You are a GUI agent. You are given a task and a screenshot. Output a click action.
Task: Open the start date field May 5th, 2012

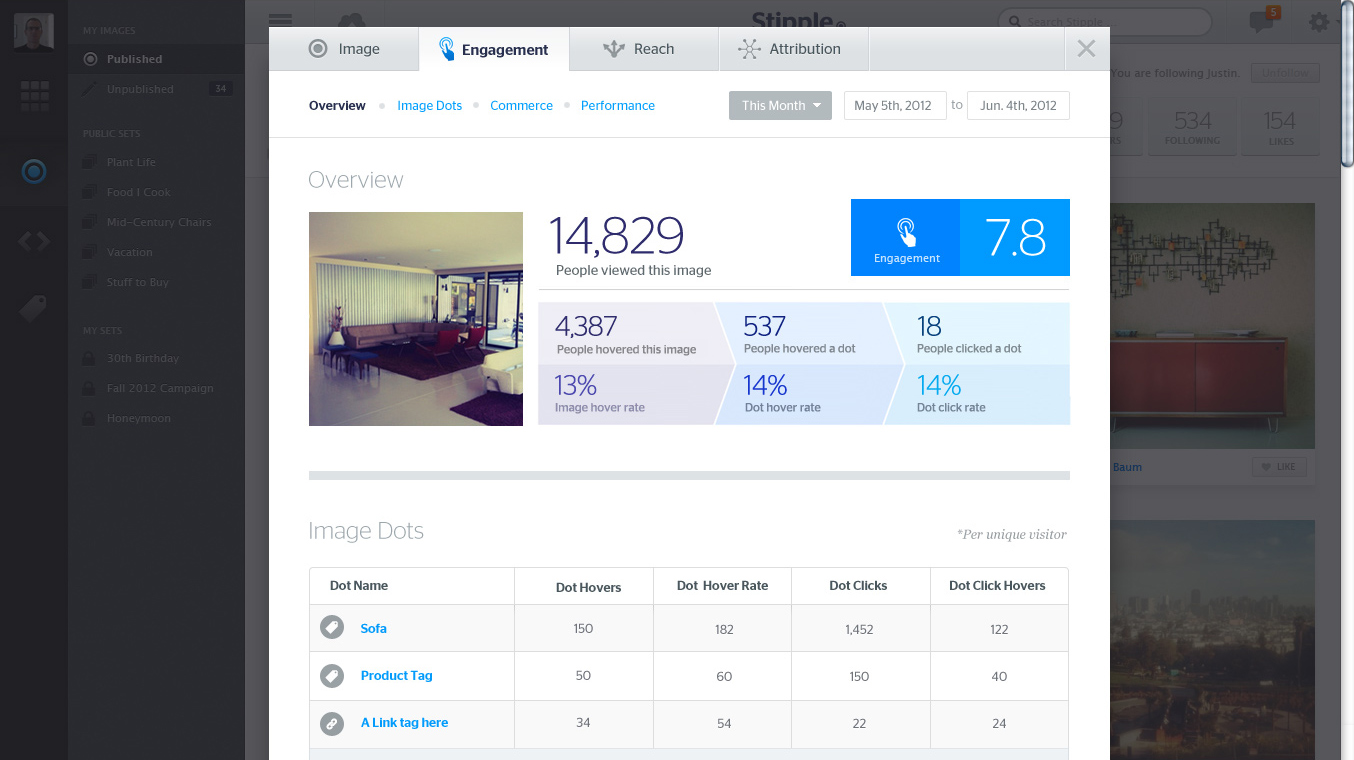[894, 106]
